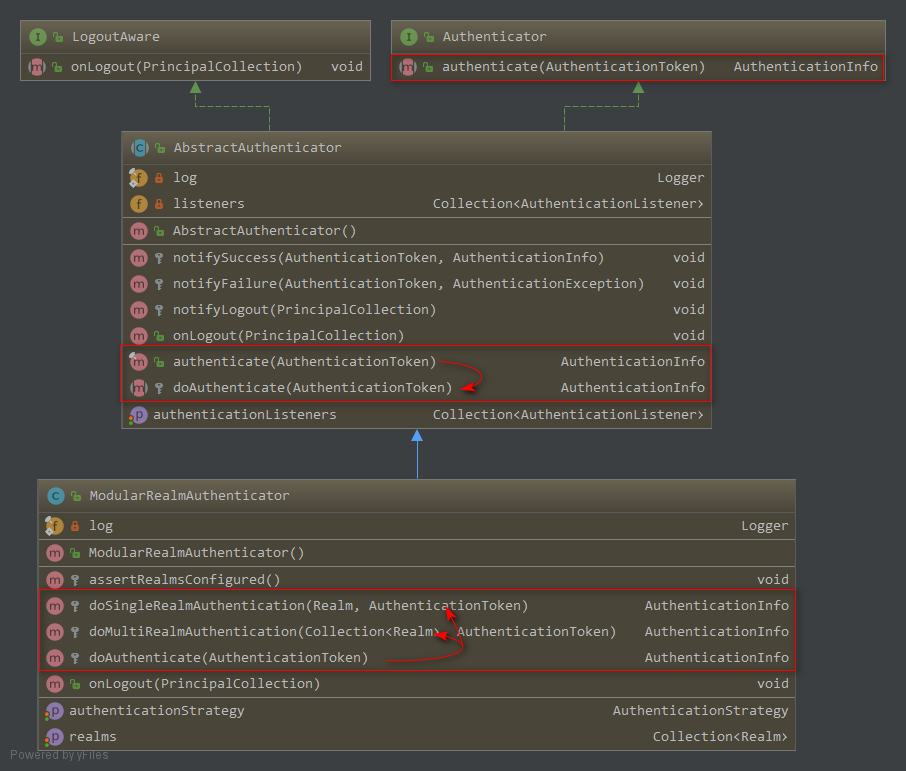Select doMultiRealmAuthentication method row
The width and height of the screenshot is (906, 771).
(x=352, y=632)
